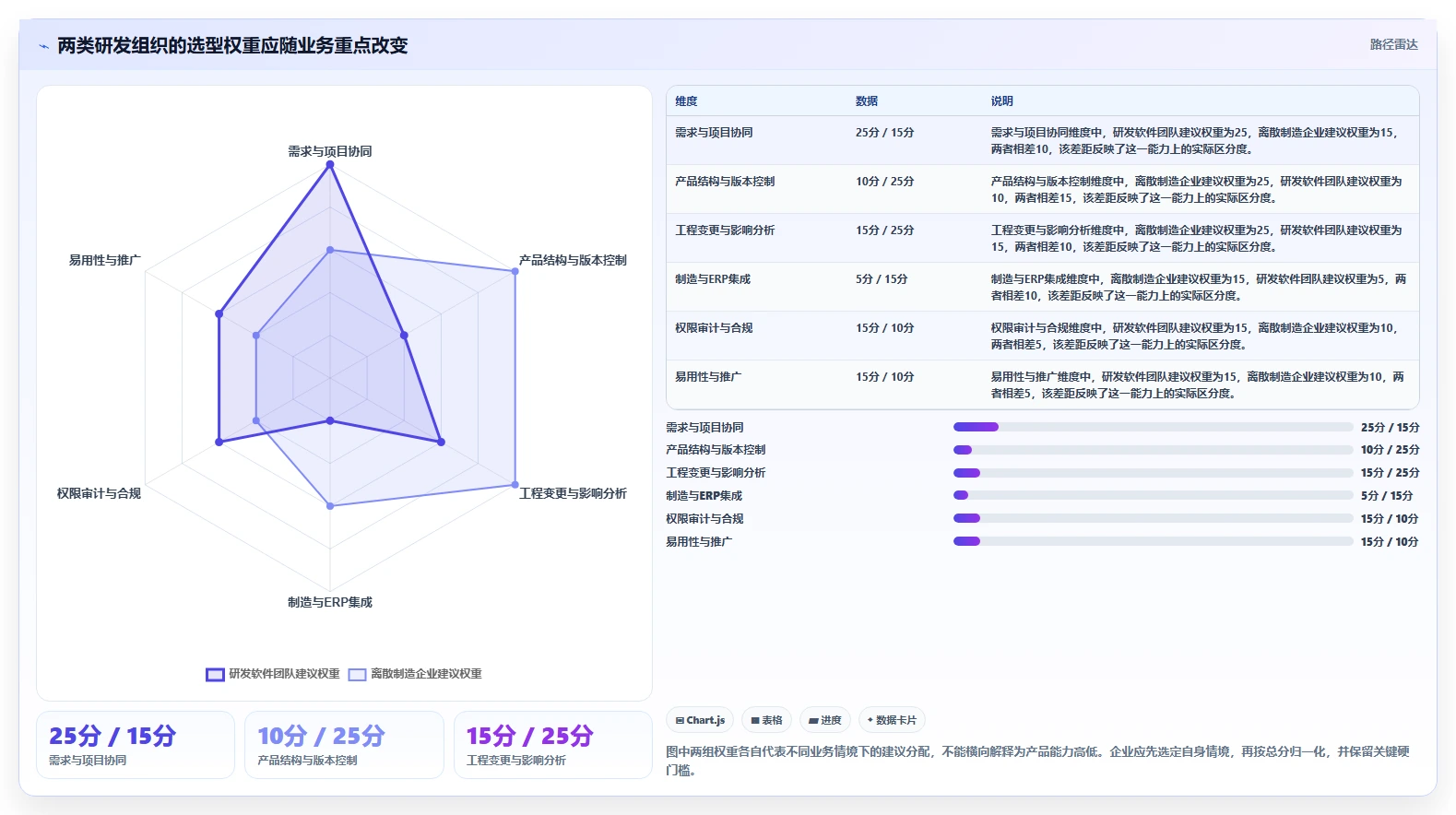Click the 权限审计与合规 progress bar
Image resolution: width=1456 pixels, height=815 pixels.
click(x=1153, y=518)
